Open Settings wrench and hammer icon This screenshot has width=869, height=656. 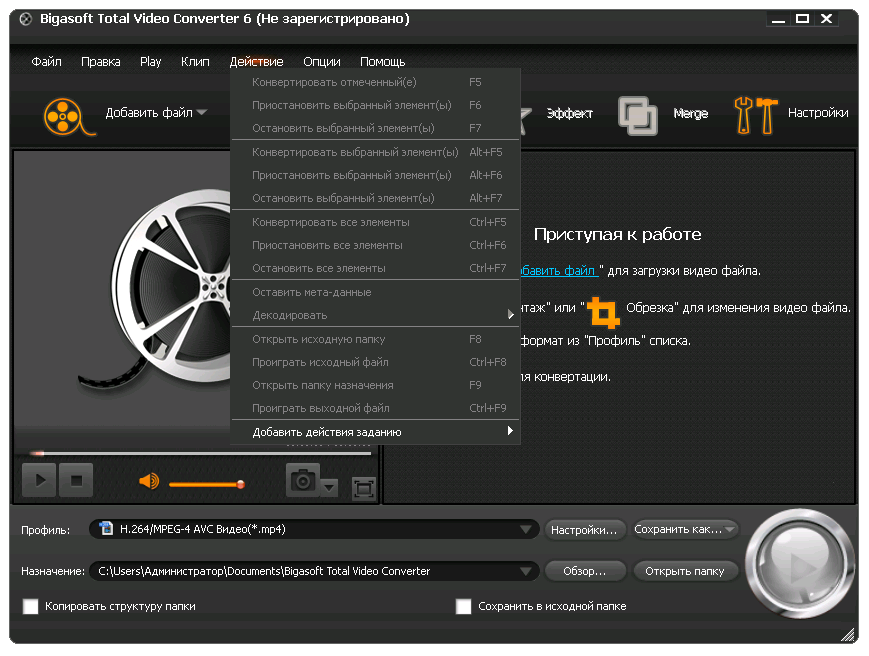[755, 115]
